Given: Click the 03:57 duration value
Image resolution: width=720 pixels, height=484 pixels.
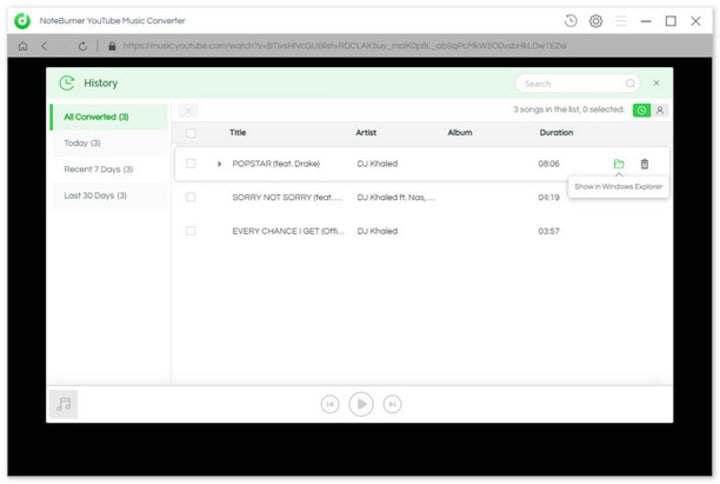Looking at the screenshot, I should [549, 231].
